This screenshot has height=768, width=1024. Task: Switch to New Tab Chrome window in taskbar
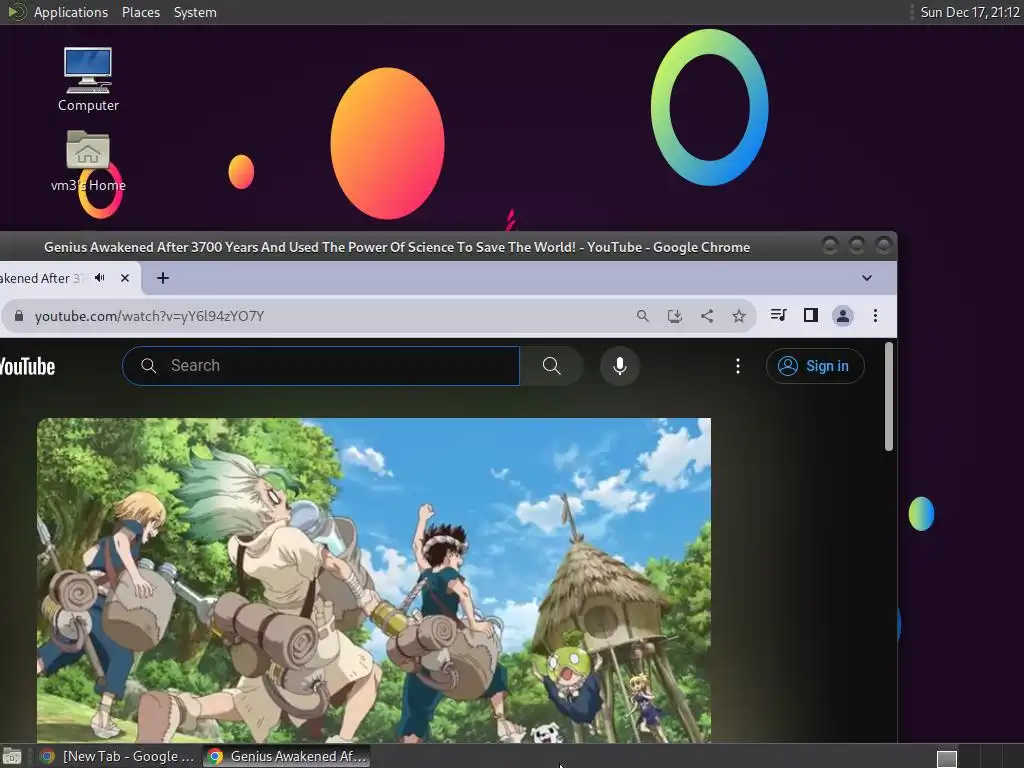pyautogui.click(x=116, y=756)
